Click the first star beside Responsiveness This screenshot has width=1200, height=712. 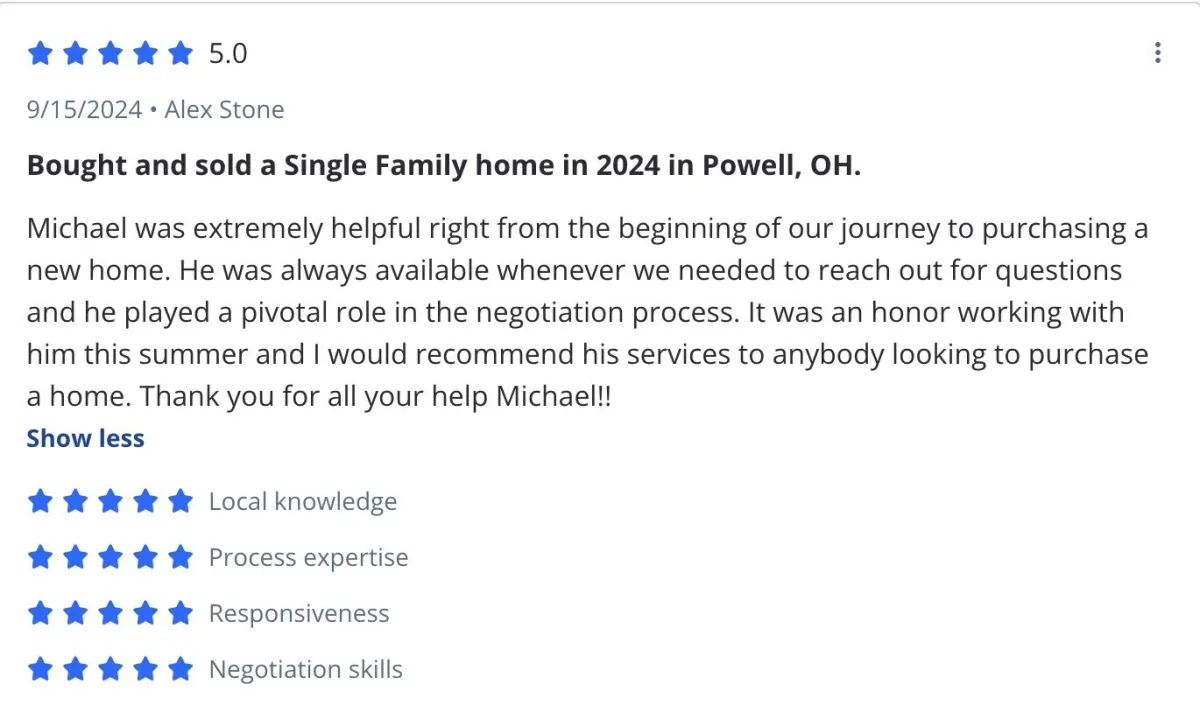pos(40,613)
